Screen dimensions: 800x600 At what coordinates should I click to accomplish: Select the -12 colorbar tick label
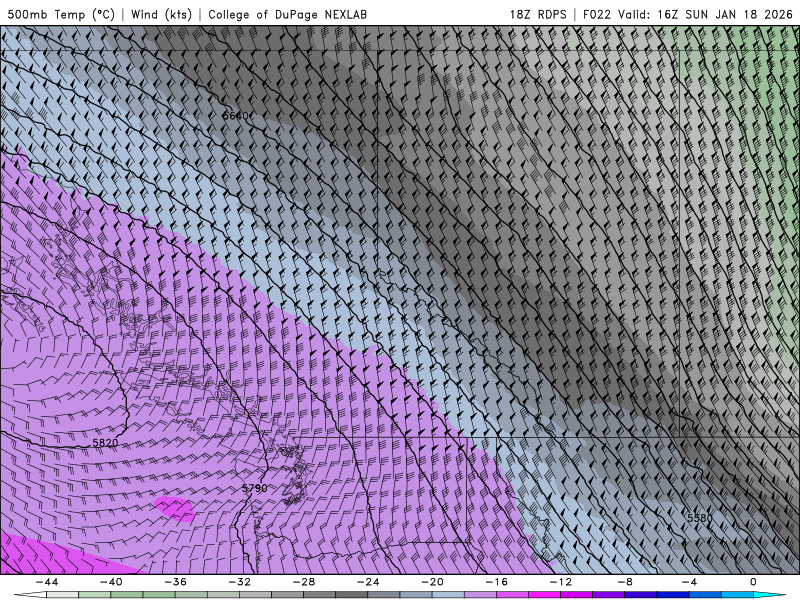pyautogui.click(x=561, y=582)
